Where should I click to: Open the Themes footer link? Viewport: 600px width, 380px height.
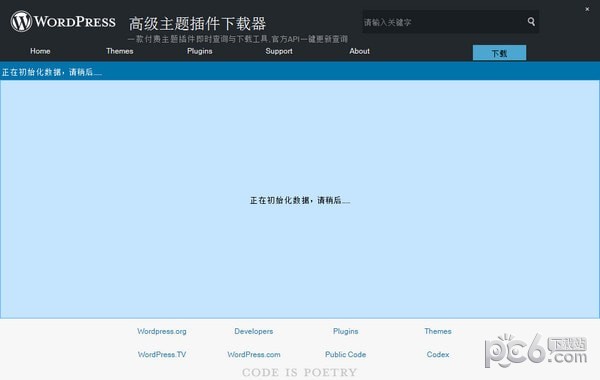pos(438,331)
